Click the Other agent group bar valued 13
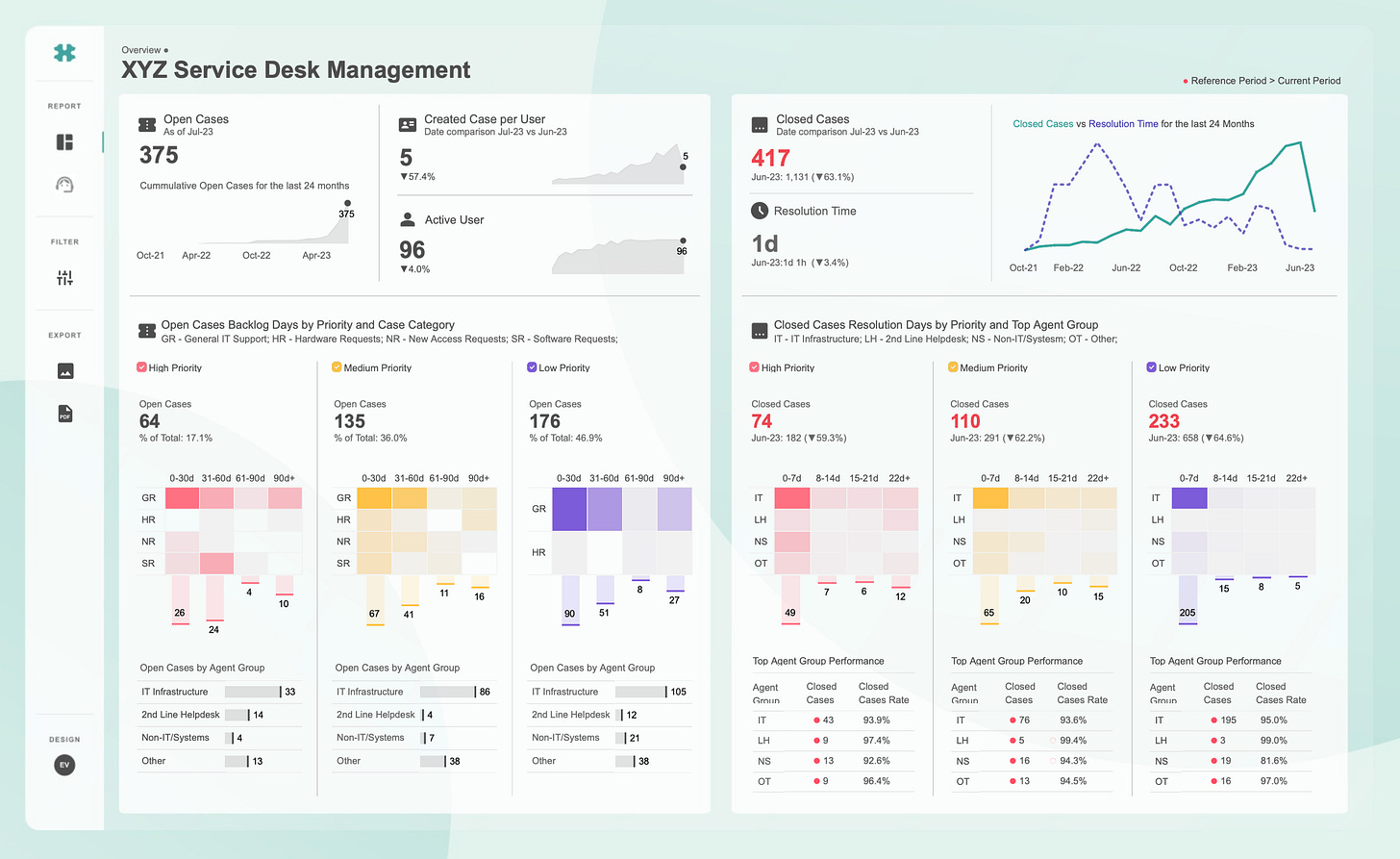This screenshot has width=1400, height=859. 237,761
